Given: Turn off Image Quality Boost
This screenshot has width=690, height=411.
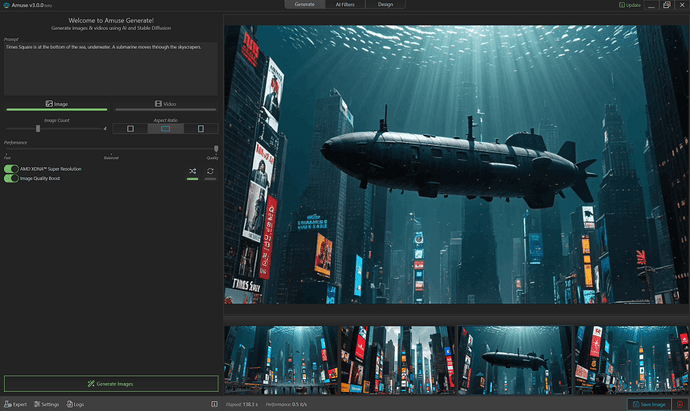Looking at the screenshot, I should click(11, 178).
